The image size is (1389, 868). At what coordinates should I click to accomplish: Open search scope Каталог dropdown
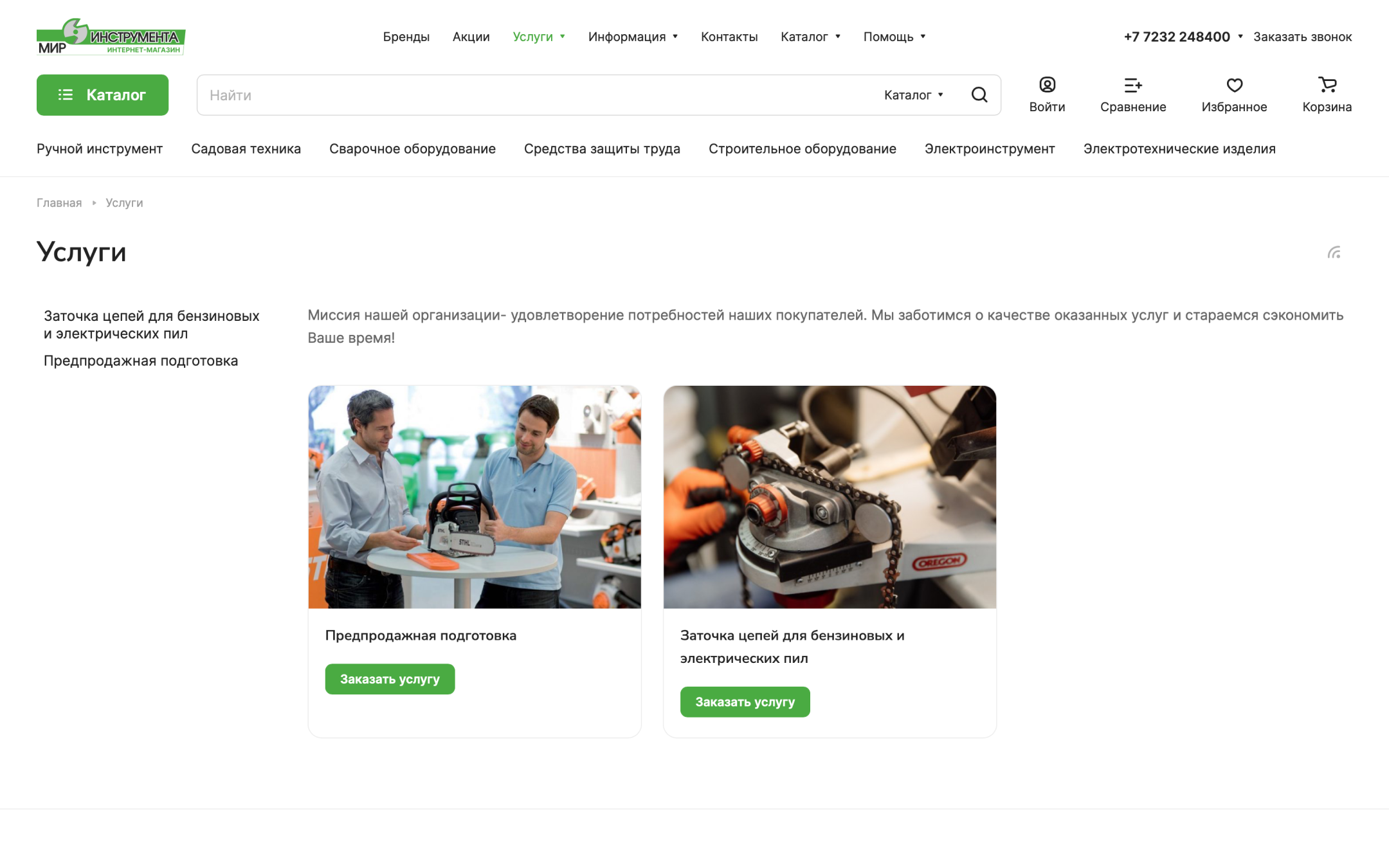(x=914, y=95)
